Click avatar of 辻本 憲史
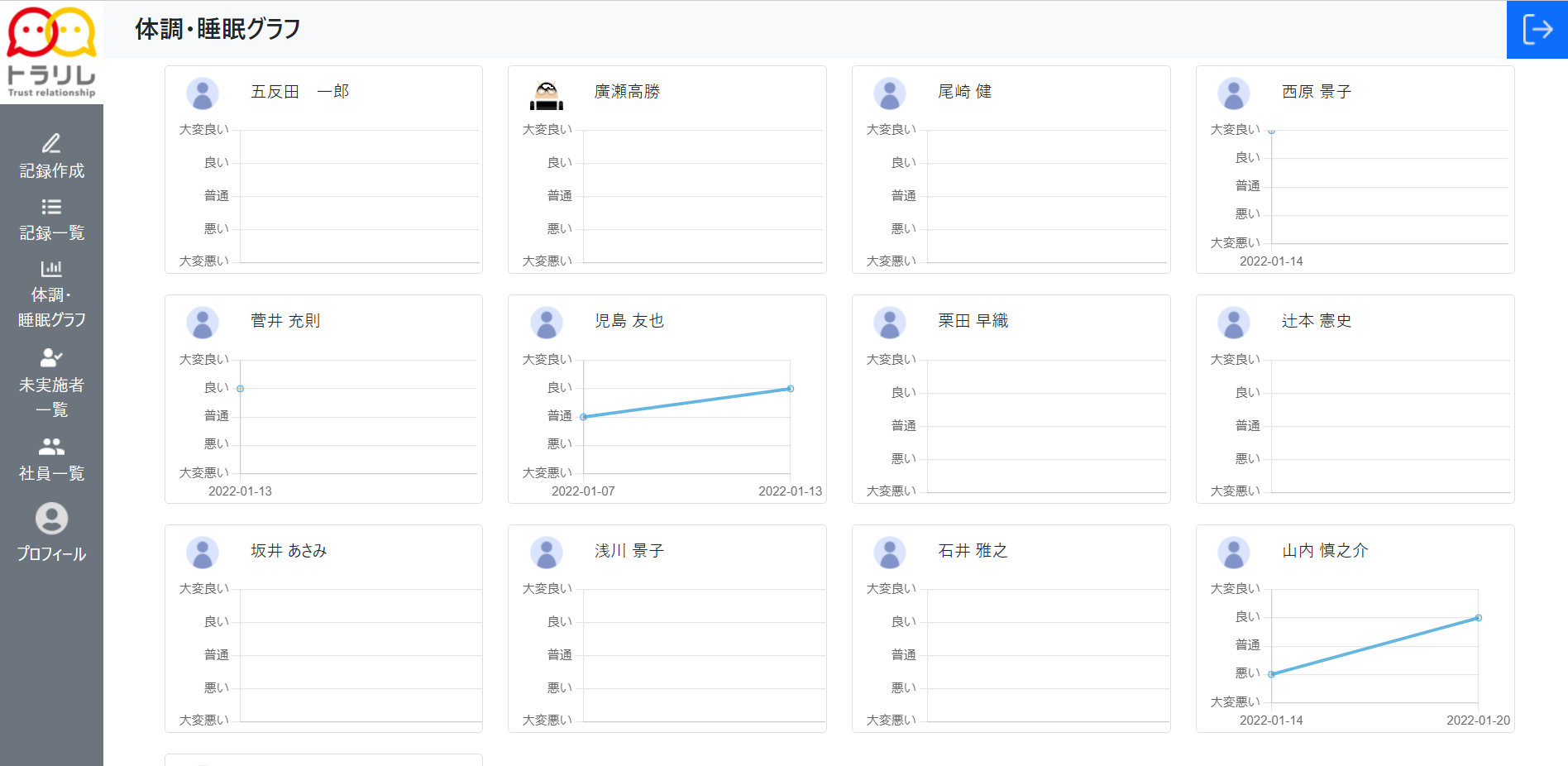Viewport: 1568px width, 766px height. coord(1234,323)
